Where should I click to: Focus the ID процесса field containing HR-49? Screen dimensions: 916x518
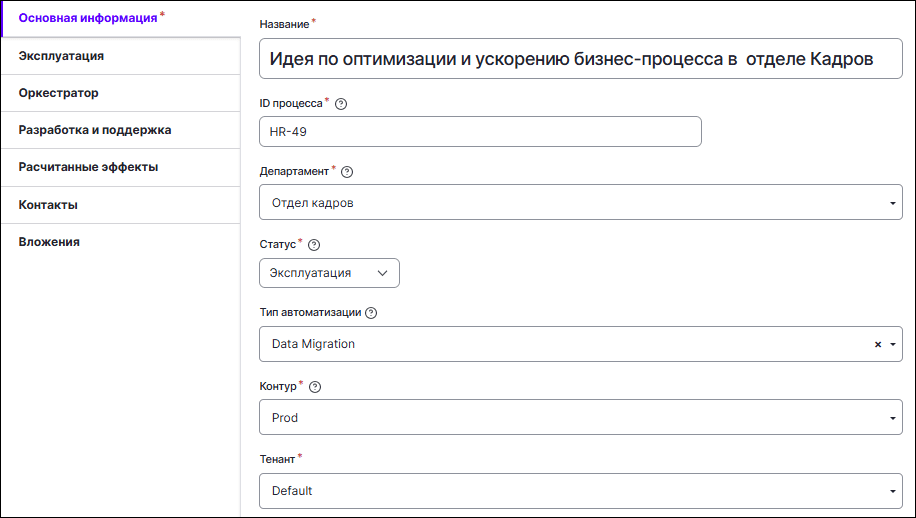point(480,132)
